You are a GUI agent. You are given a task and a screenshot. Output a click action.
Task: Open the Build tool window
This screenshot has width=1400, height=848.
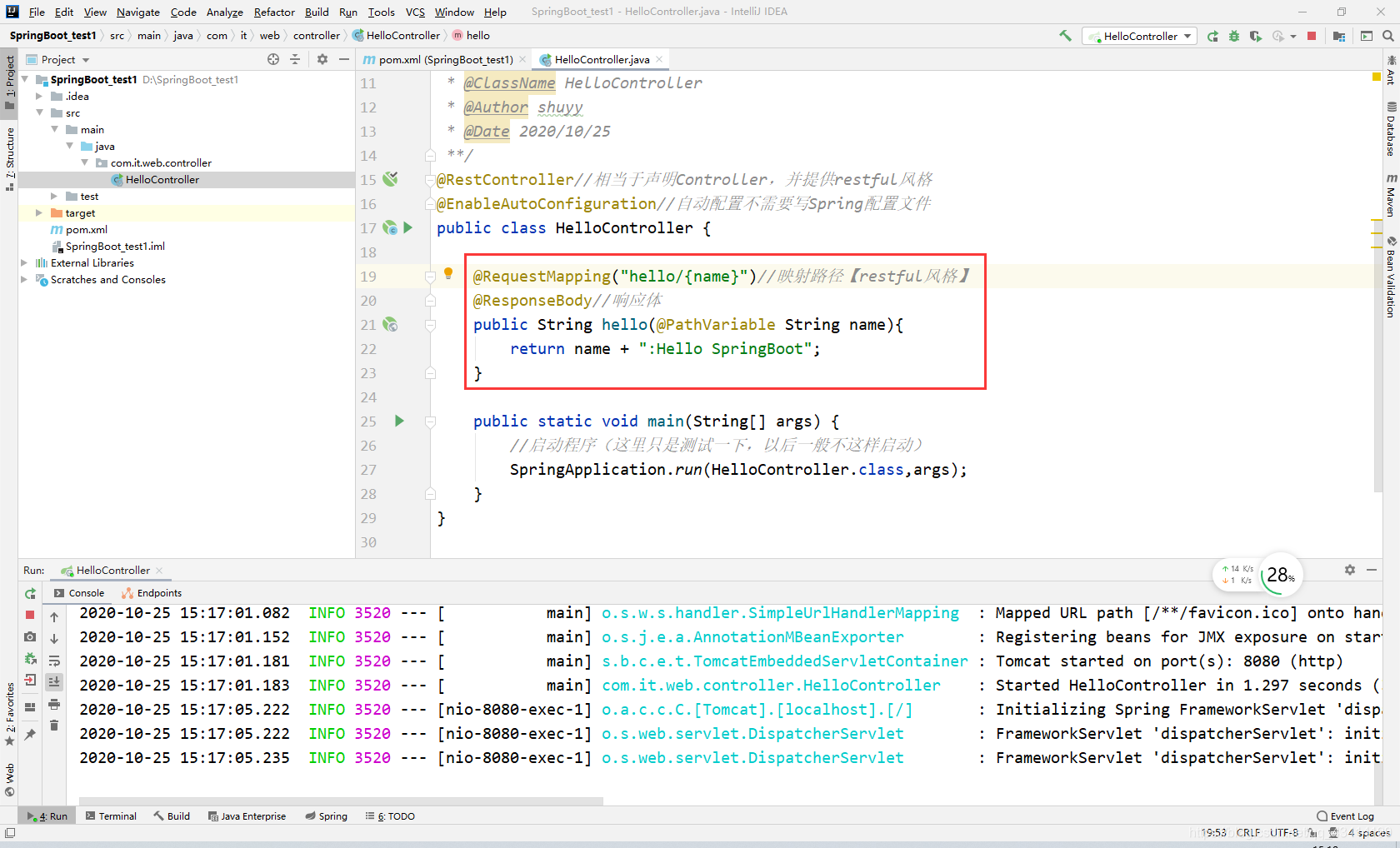[x=172, y=816]
